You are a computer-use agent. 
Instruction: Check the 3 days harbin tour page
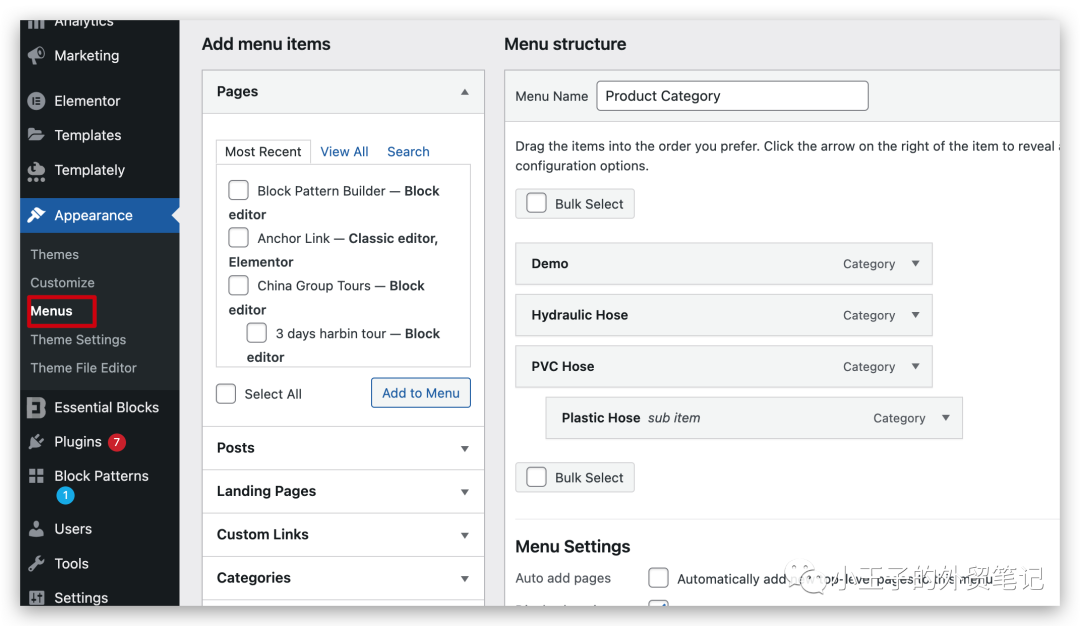(x=257, y=333)
